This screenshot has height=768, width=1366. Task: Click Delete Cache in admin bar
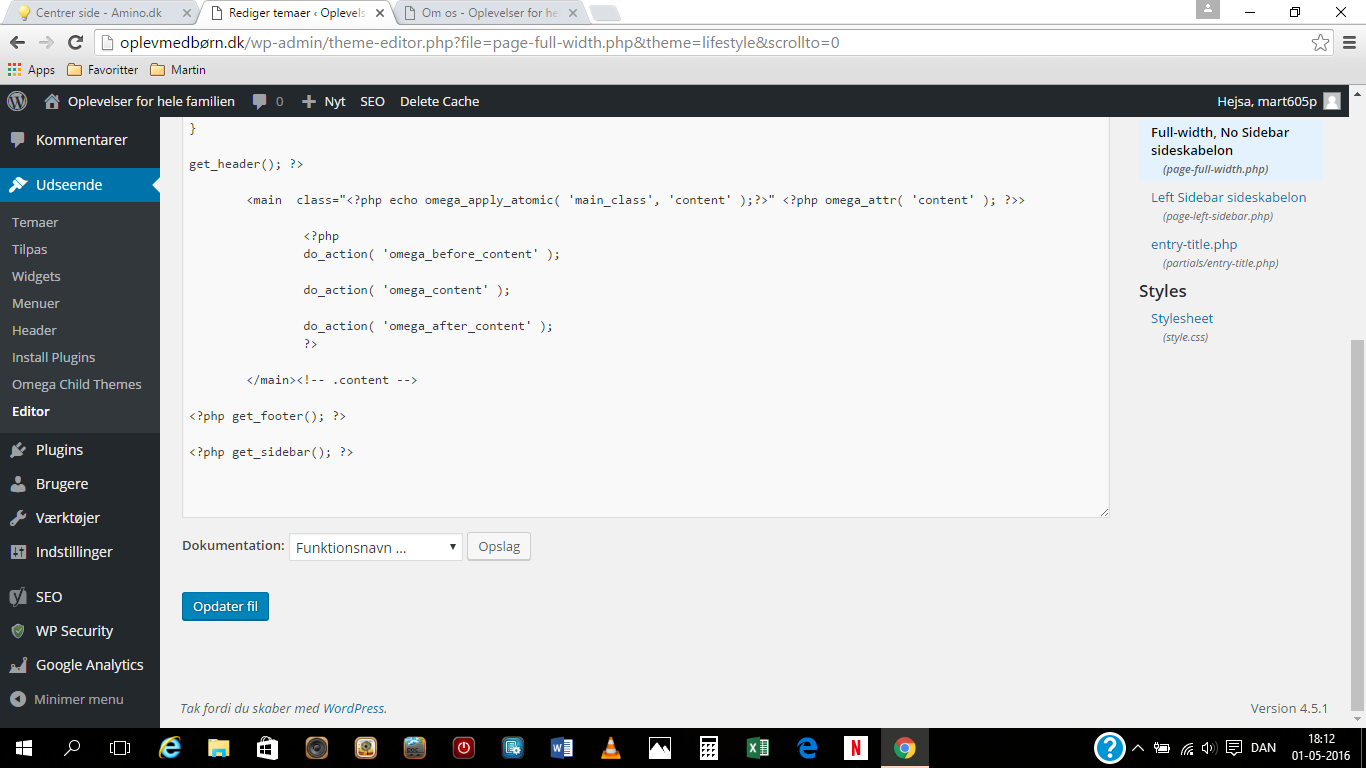(x=439, y=101)
